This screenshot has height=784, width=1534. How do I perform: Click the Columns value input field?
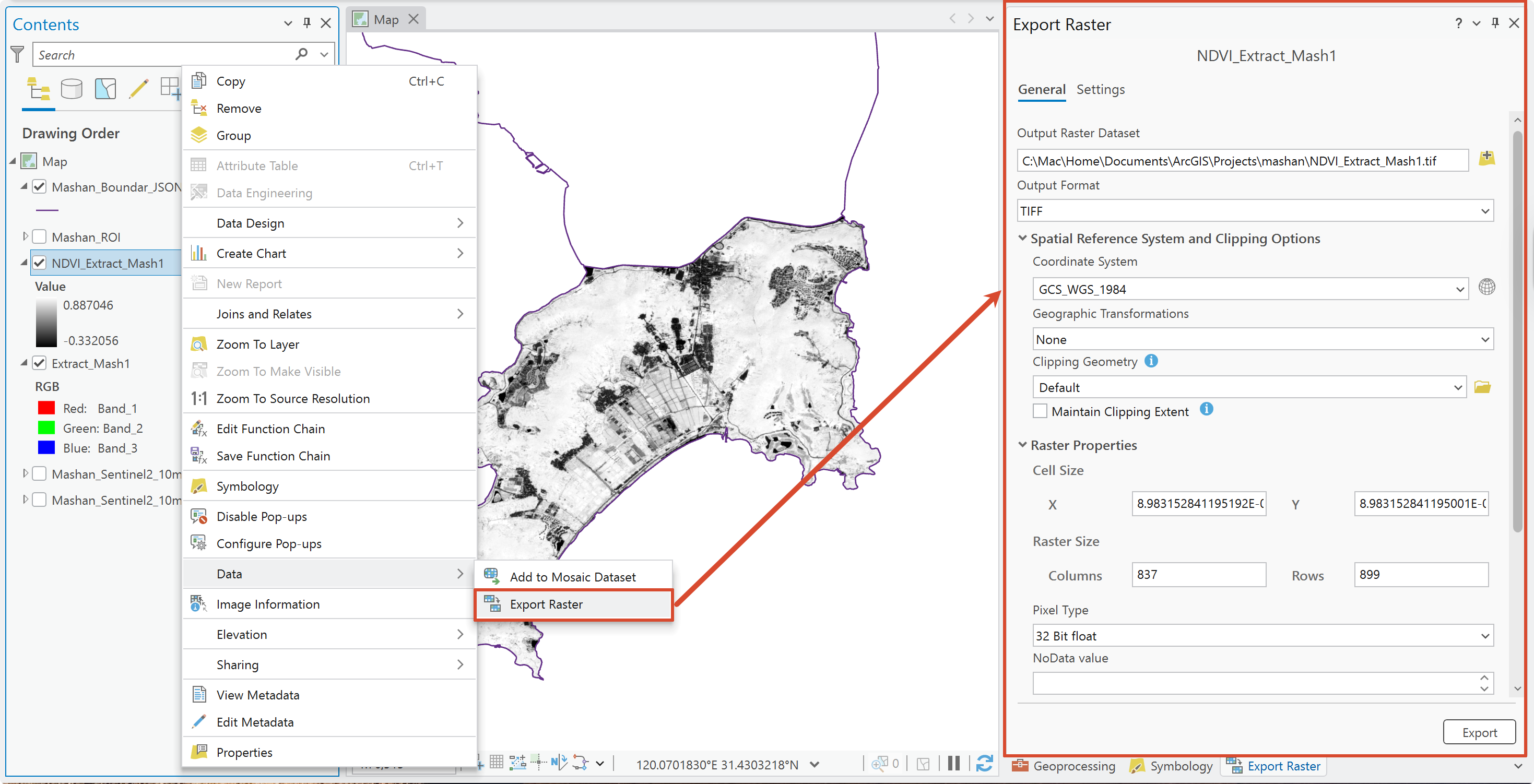(1198, 575)
